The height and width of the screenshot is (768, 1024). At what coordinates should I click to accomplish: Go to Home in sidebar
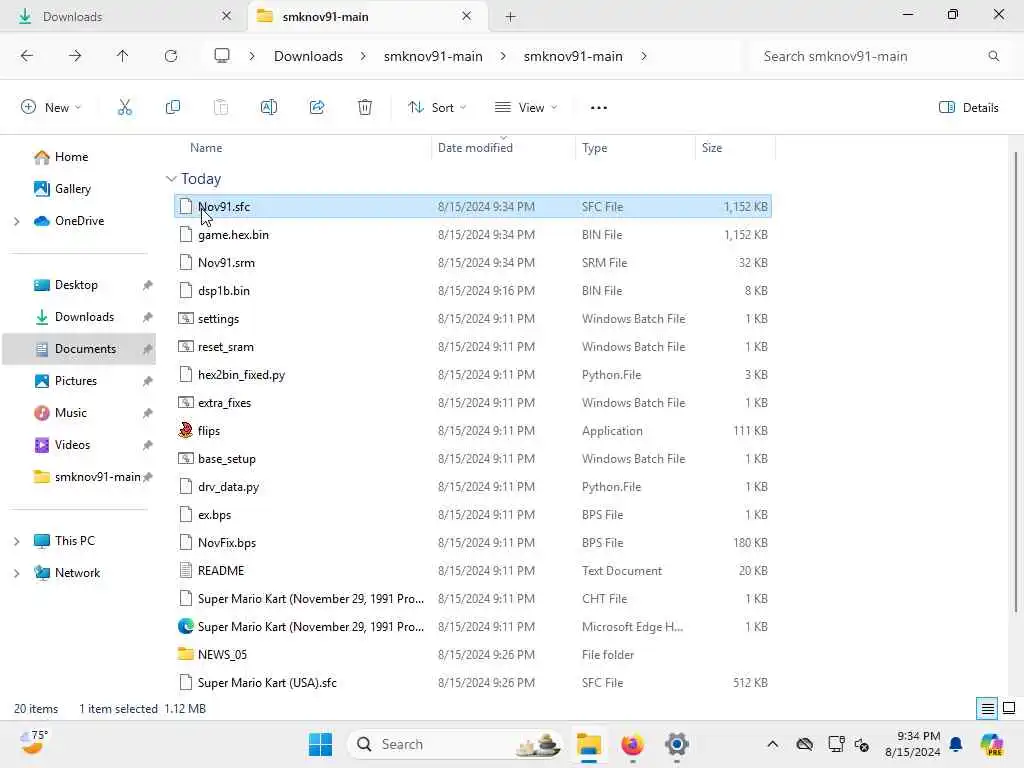coord(71,157)
